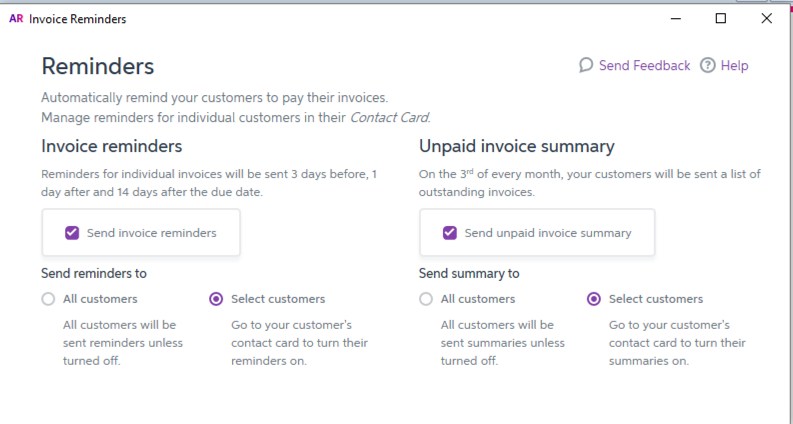793x424 pixels.
Task: Click the "Send unpaid invoice summary" label text
Action: [x=548, y=233]
